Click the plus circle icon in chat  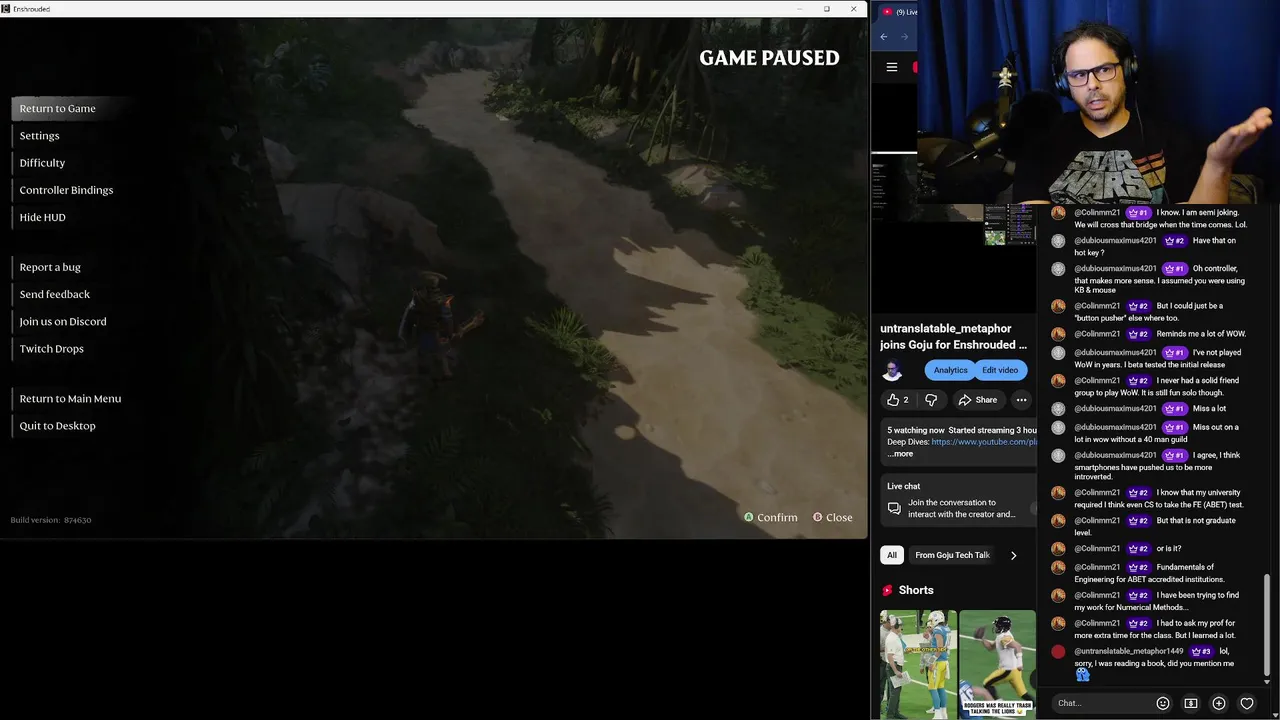(x=1218, y=703)
